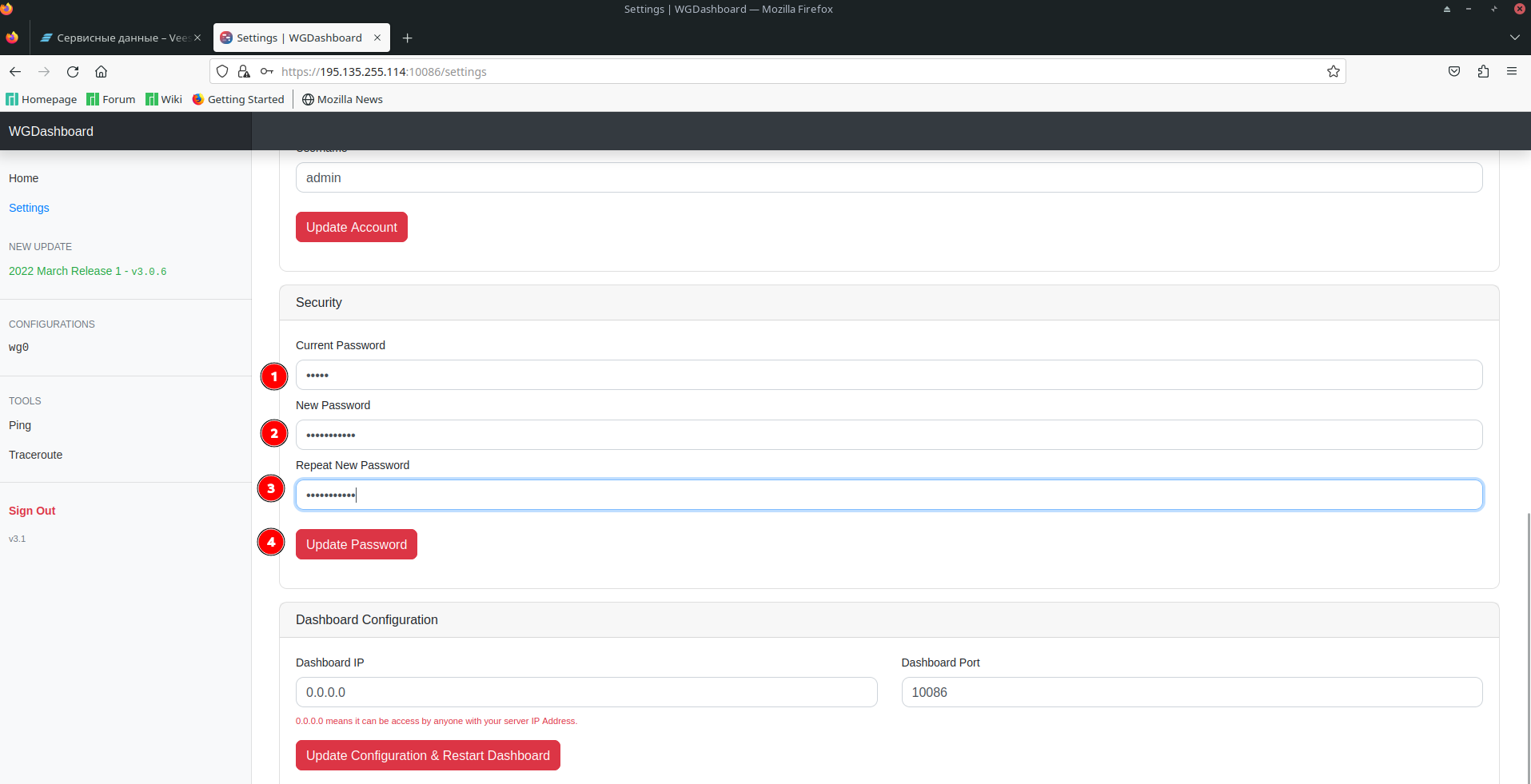Screen dimensions: 1531x784
Task: Close the Сервисные данные tab
Action: coord(197,38)
